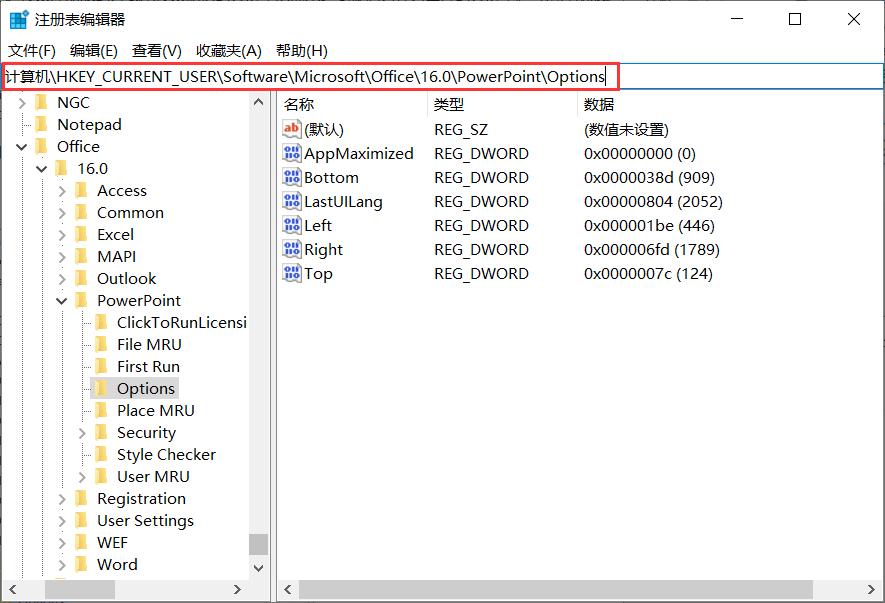Viewport: 885px width, 603px height.
Task: Expand the Outlook key node
Action: coord(62,278)
